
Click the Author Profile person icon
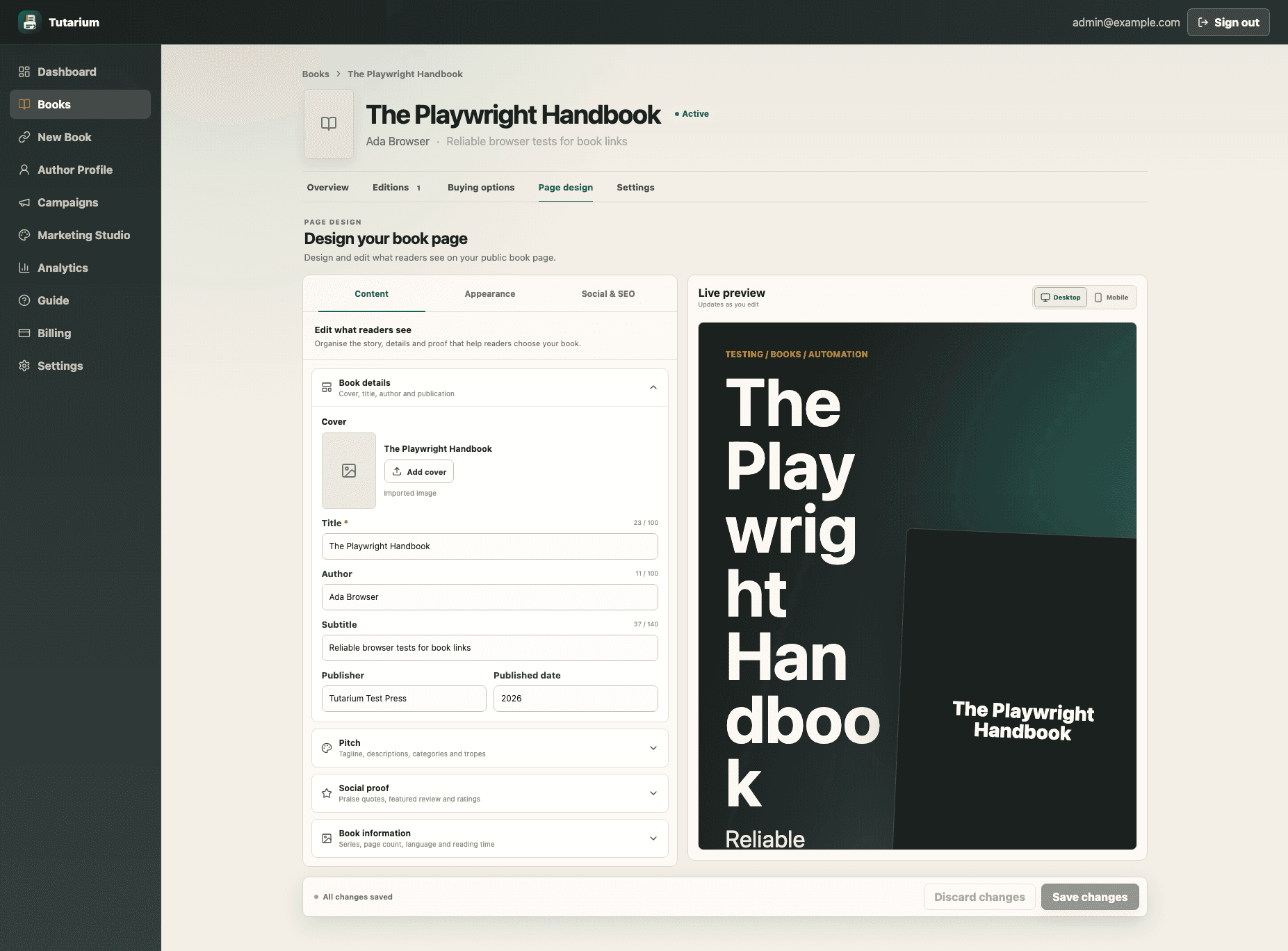(x=24, y=170)
